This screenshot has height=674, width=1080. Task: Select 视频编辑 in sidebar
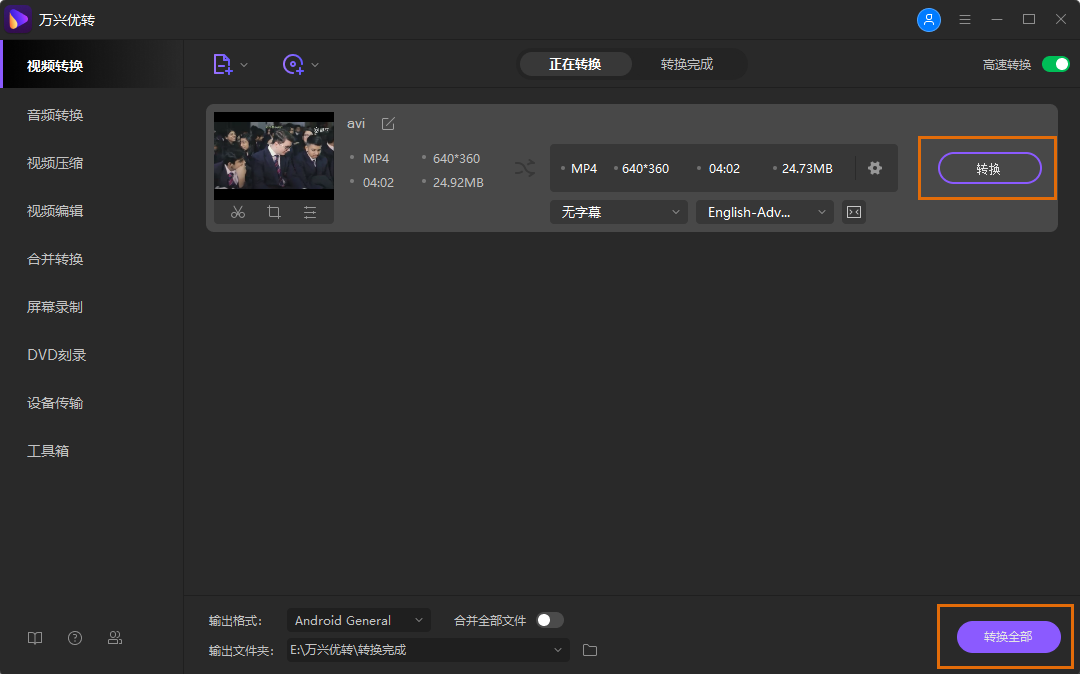click(55, 211)
